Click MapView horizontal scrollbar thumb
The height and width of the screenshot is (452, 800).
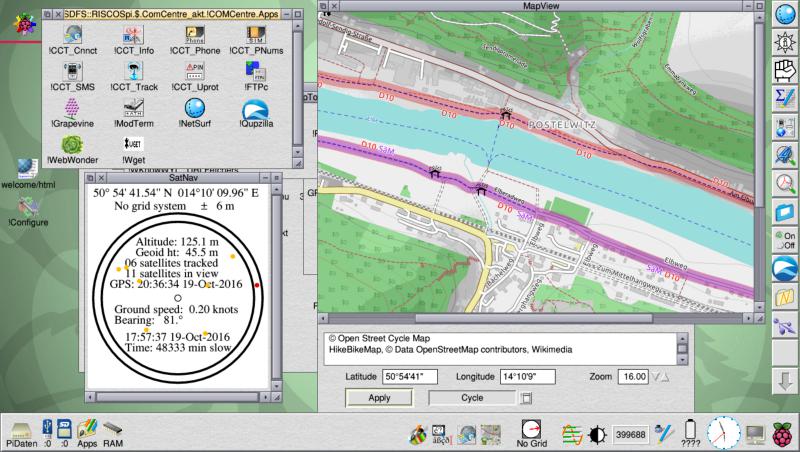click(534, 318)
